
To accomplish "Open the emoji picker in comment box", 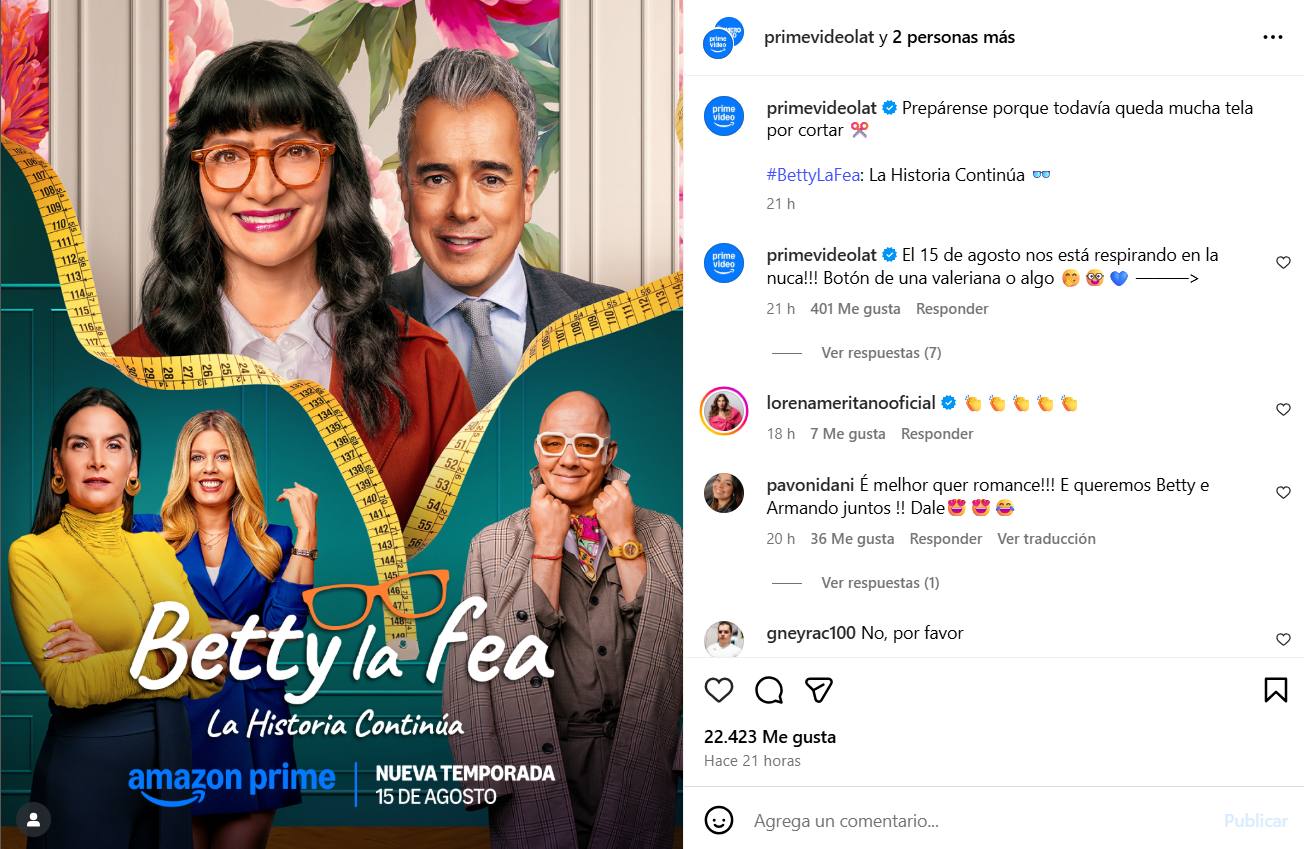I will (719, 821).
